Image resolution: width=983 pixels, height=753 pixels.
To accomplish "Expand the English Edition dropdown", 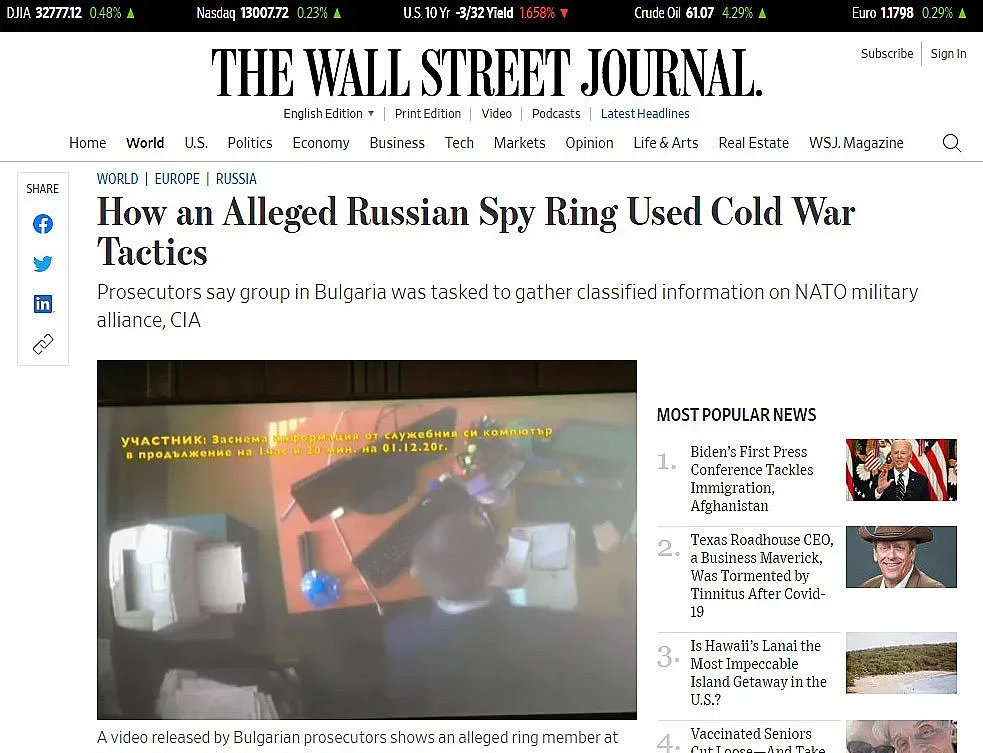I will tap(329, 113).
